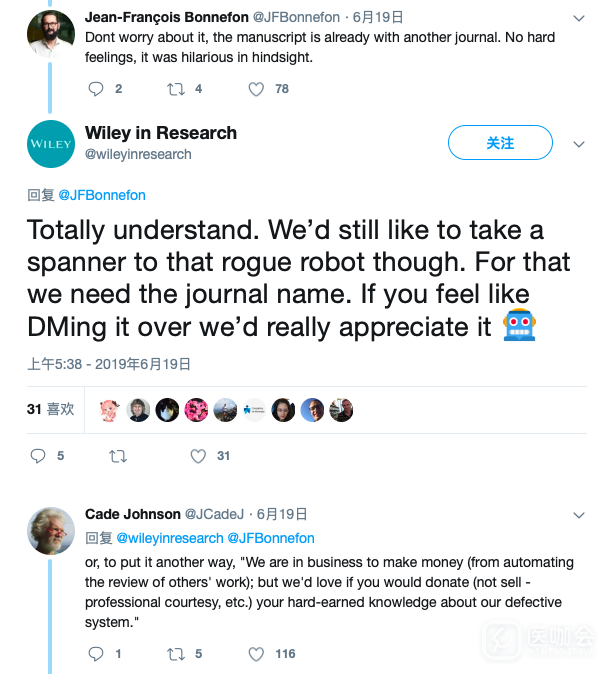Retweet Cade Johnson's tweet
614x674 pixels.
(x=176, y=654)
